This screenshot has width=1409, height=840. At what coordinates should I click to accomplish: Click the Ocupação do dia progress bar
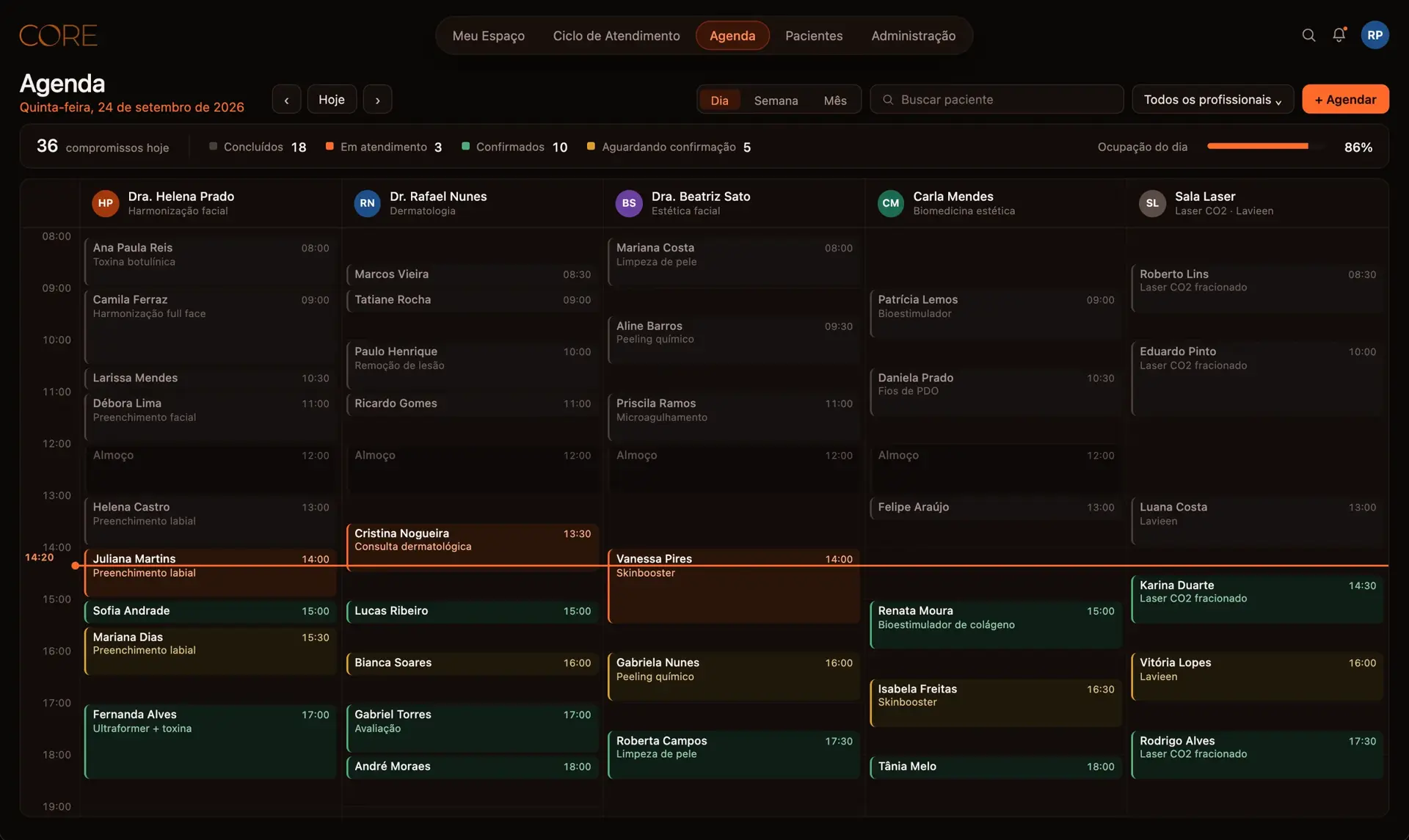pyautogui.click(x=1266, y=147)
